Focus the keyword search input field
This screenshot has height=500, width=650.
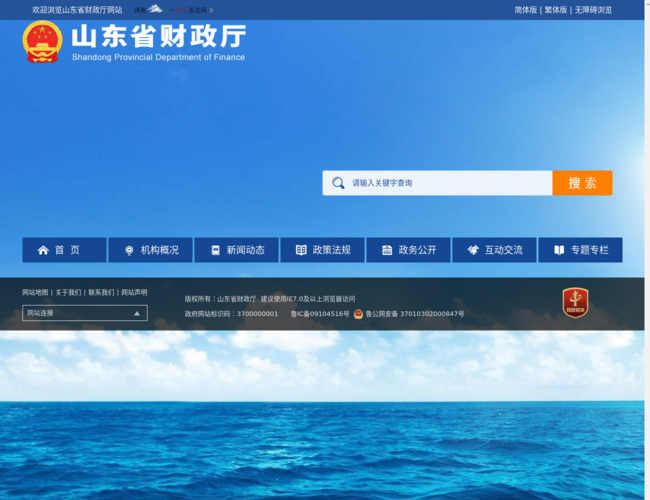pyautogui.click(x=437, y=183)
